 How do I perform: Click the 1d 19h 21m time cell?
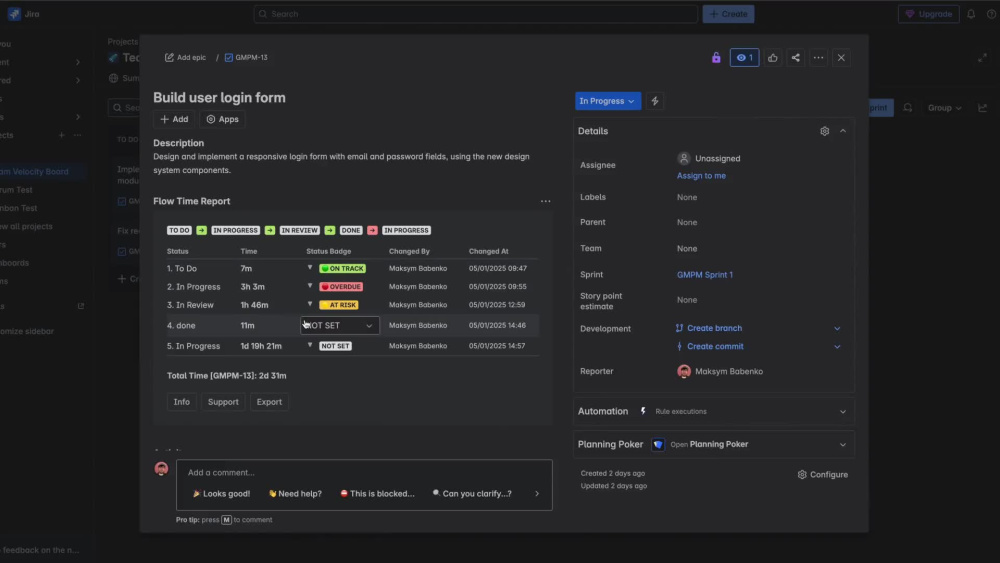tap(261, 346)
